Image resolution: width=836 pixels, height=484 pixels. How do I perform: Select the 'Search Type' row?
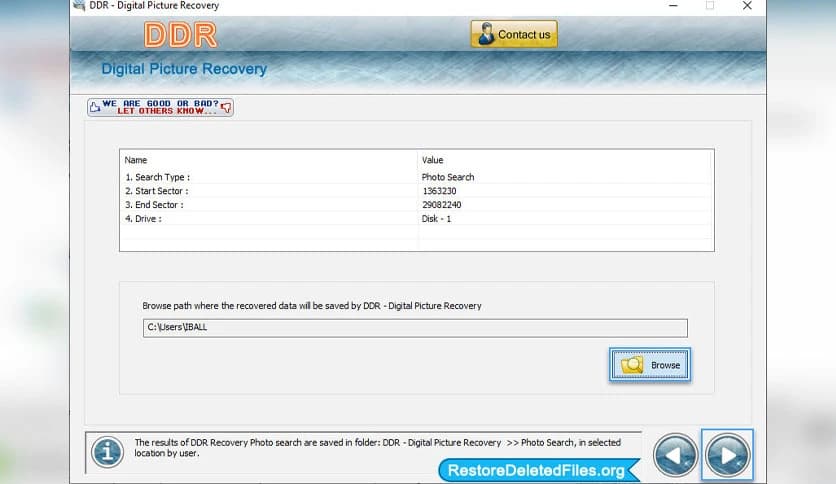[x=416, y=177]
